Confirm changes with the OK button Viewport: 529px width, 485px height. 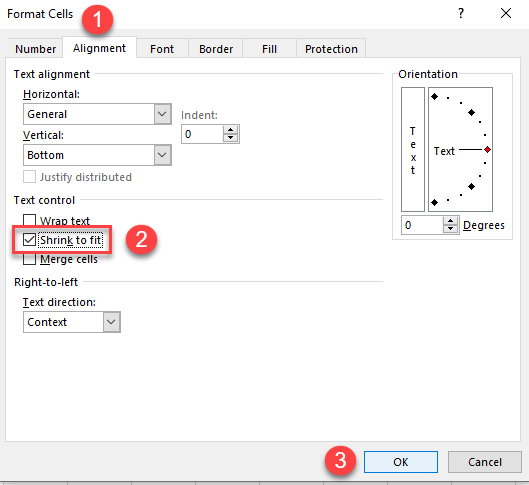coord(401,462)
